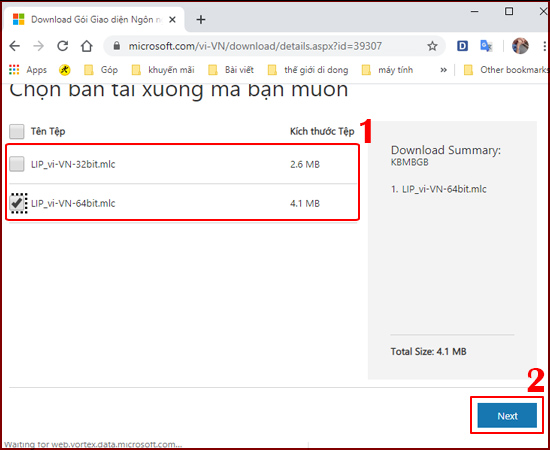This screenshot has width=550, height=450.
Task: Click the Download Summary heading
Action: coord(446,150)
